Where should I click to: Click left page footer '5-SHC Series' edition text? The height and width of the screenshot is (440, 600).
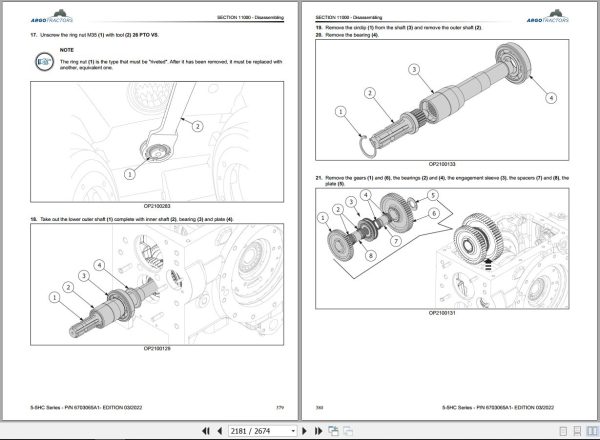86,407
